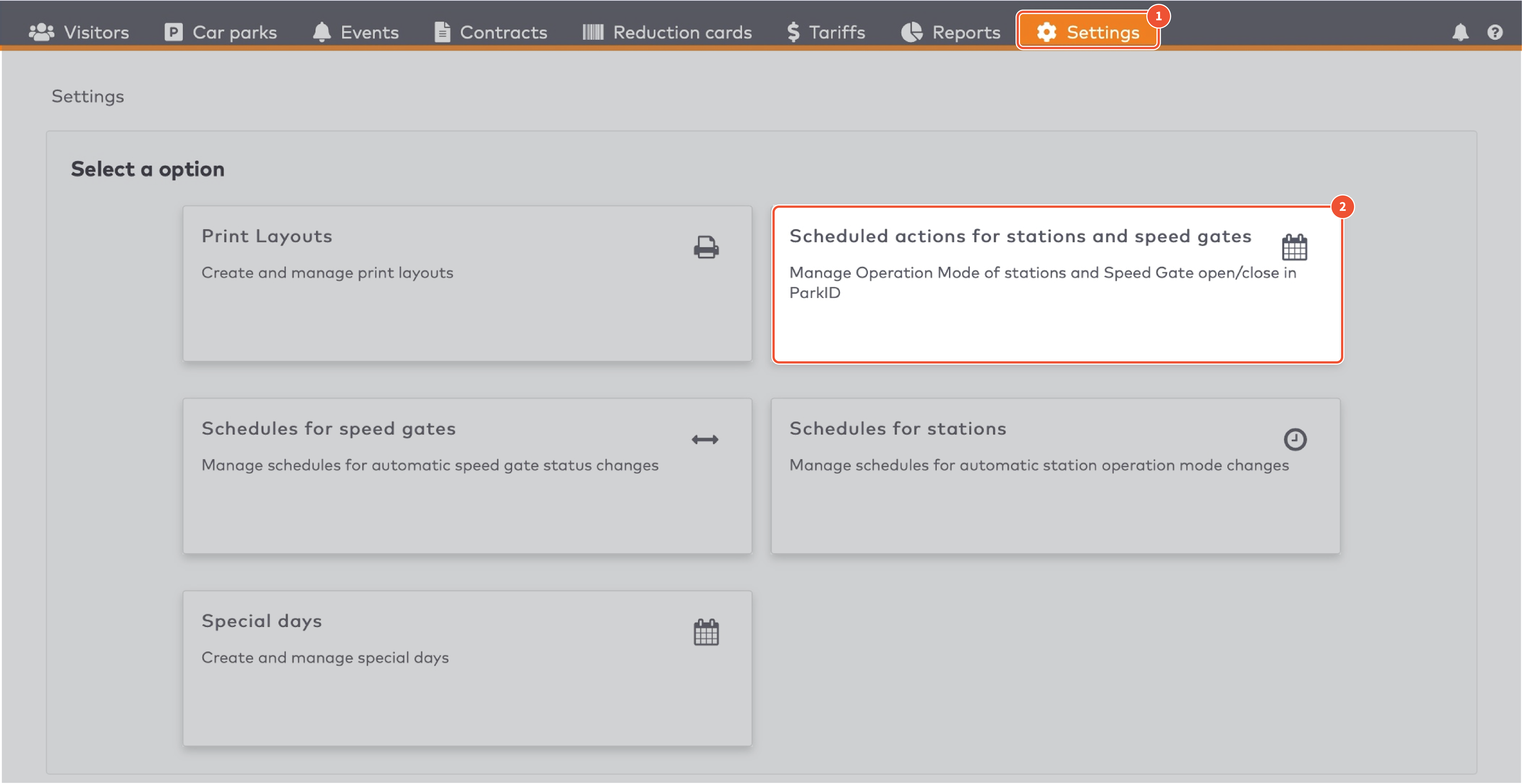Open the Print Layouts card
The height and width of the screenshot is (784, 1522).
coord(467,284)
